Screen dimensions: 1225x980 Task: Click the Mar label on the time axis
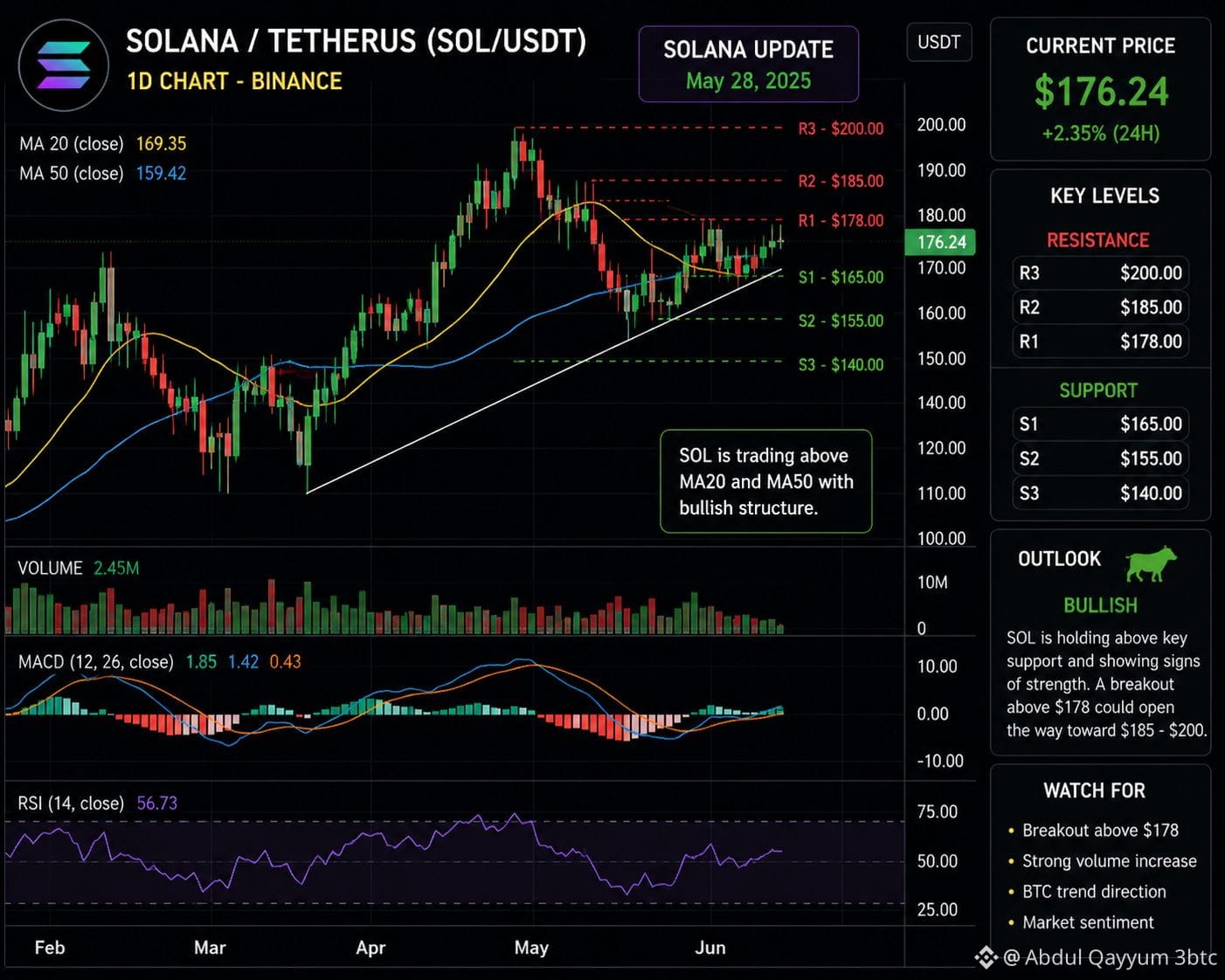point(210,948)
